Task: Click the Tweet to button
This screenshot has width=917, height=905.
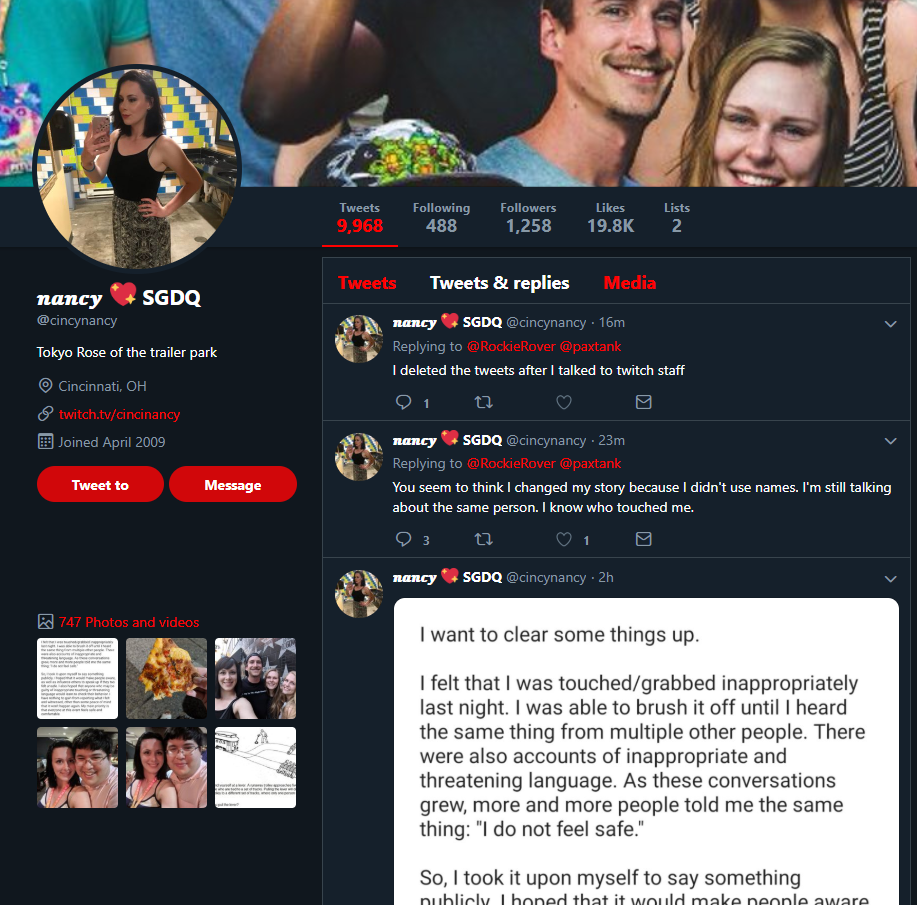Action: tap(100, 484)
